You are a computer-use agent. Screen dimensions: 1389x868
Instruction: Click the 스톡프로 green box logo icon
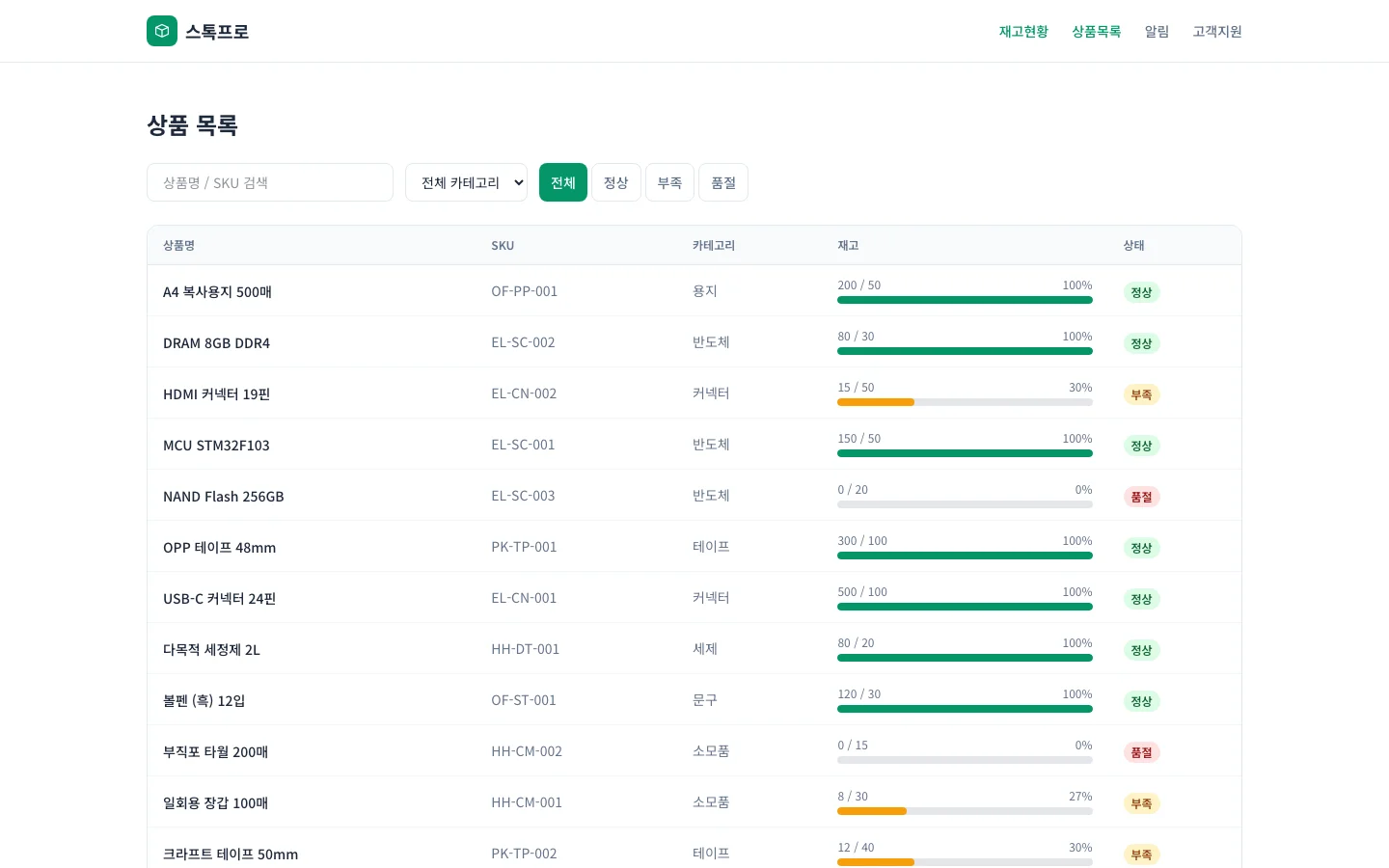coord(162,31)
